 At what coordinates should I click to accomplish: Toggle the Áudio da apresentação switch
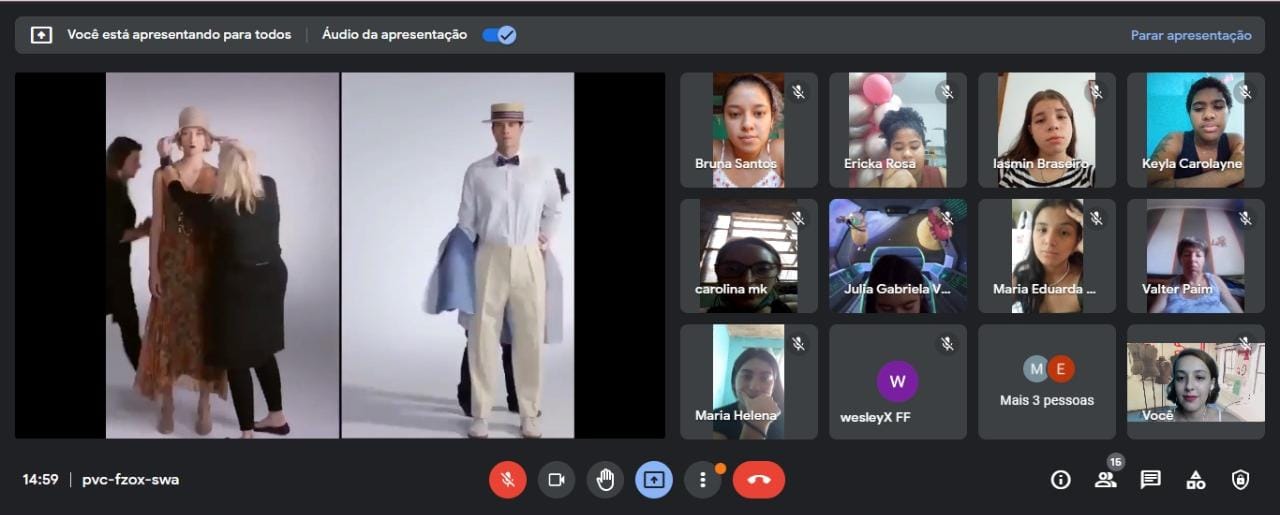pos(499,35)
